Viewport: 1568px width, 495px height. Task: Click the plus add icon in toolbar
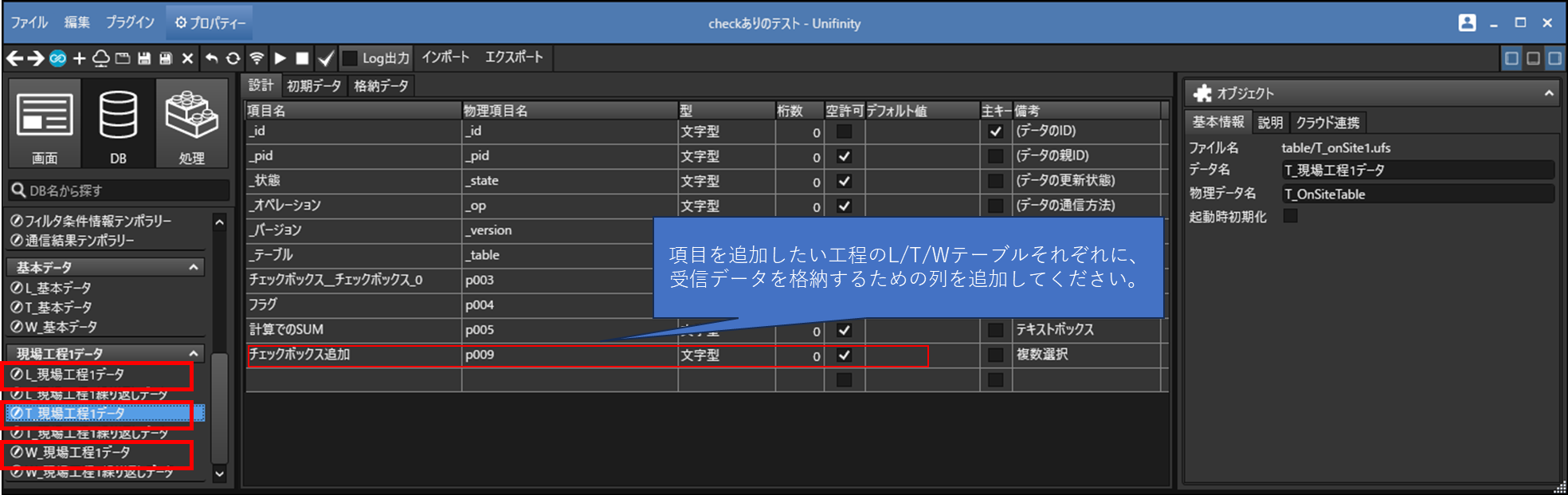79,58
